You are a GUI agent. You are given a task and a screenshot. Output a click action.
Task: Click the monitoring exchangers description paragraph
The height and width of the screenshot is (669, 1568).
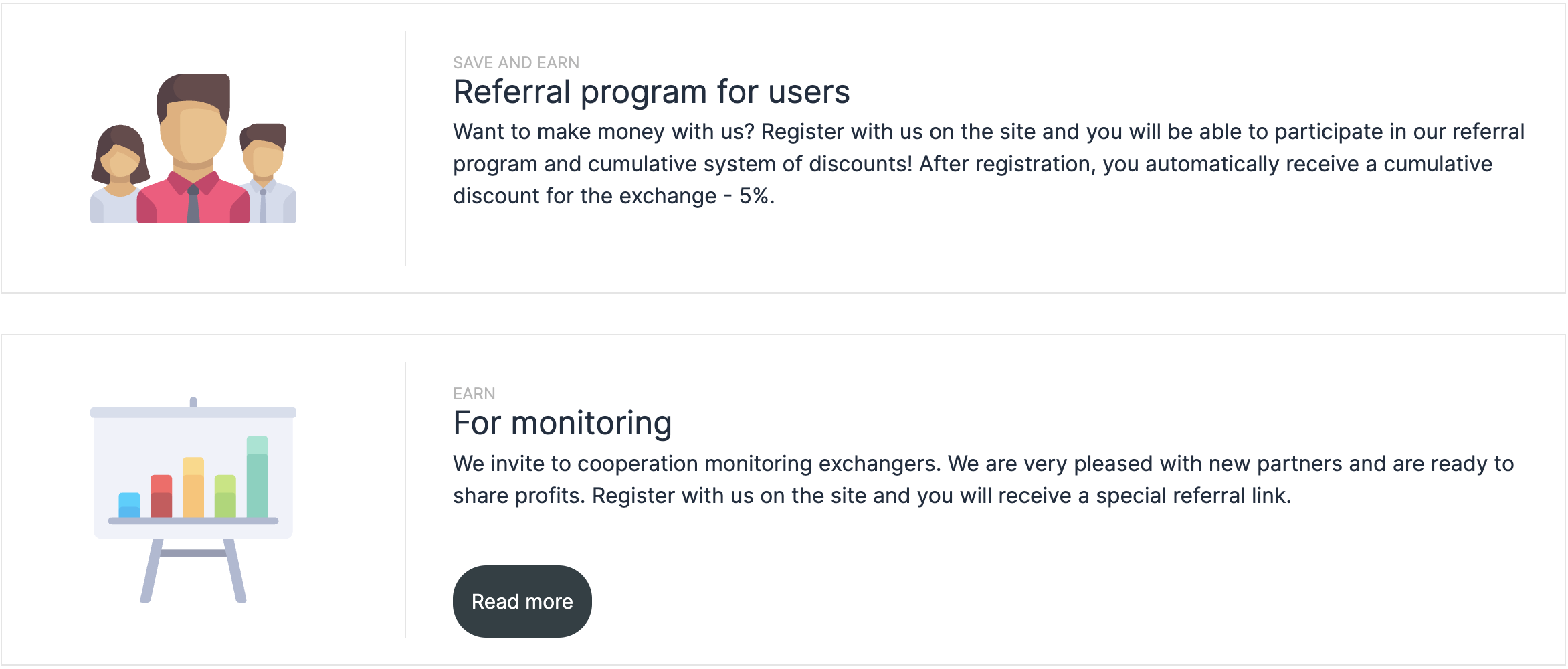[x=983, y=480]
